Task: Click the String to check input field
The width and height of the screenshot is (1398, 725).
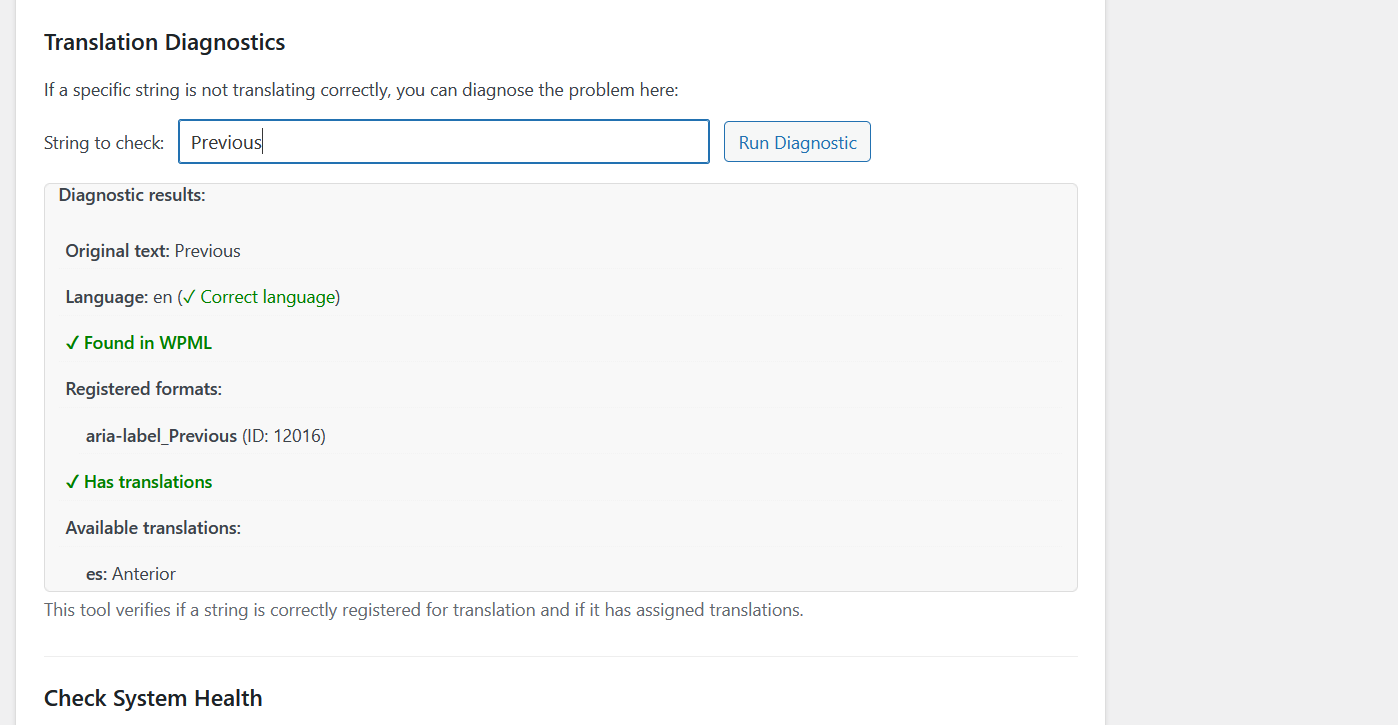Action: [x=443, y=142]
